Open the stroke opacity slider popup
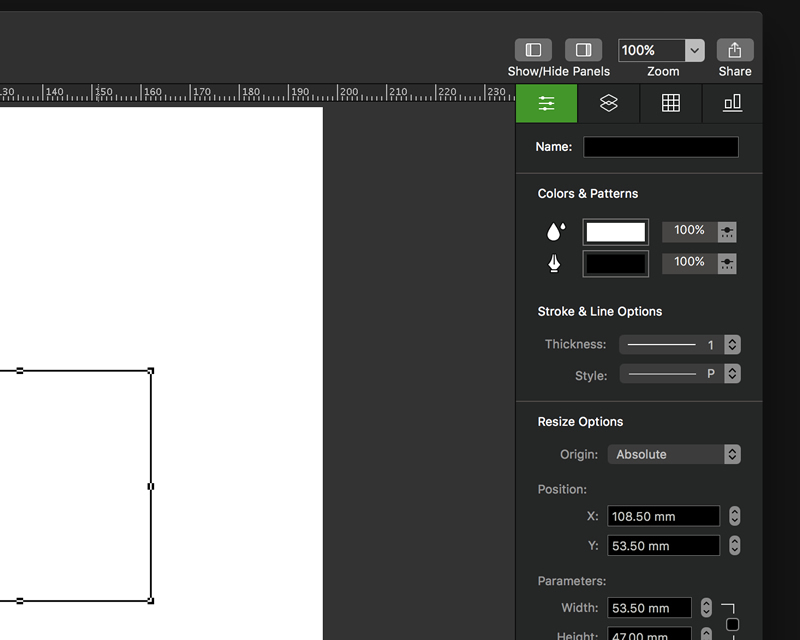 (x=727, y=263)
